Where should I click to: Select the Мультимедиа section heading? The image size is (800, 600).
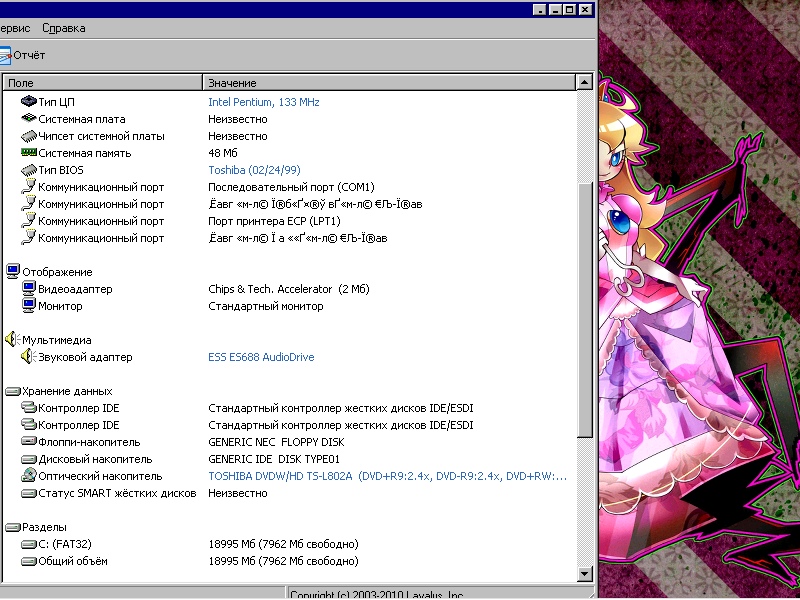(x=57, y=340)
